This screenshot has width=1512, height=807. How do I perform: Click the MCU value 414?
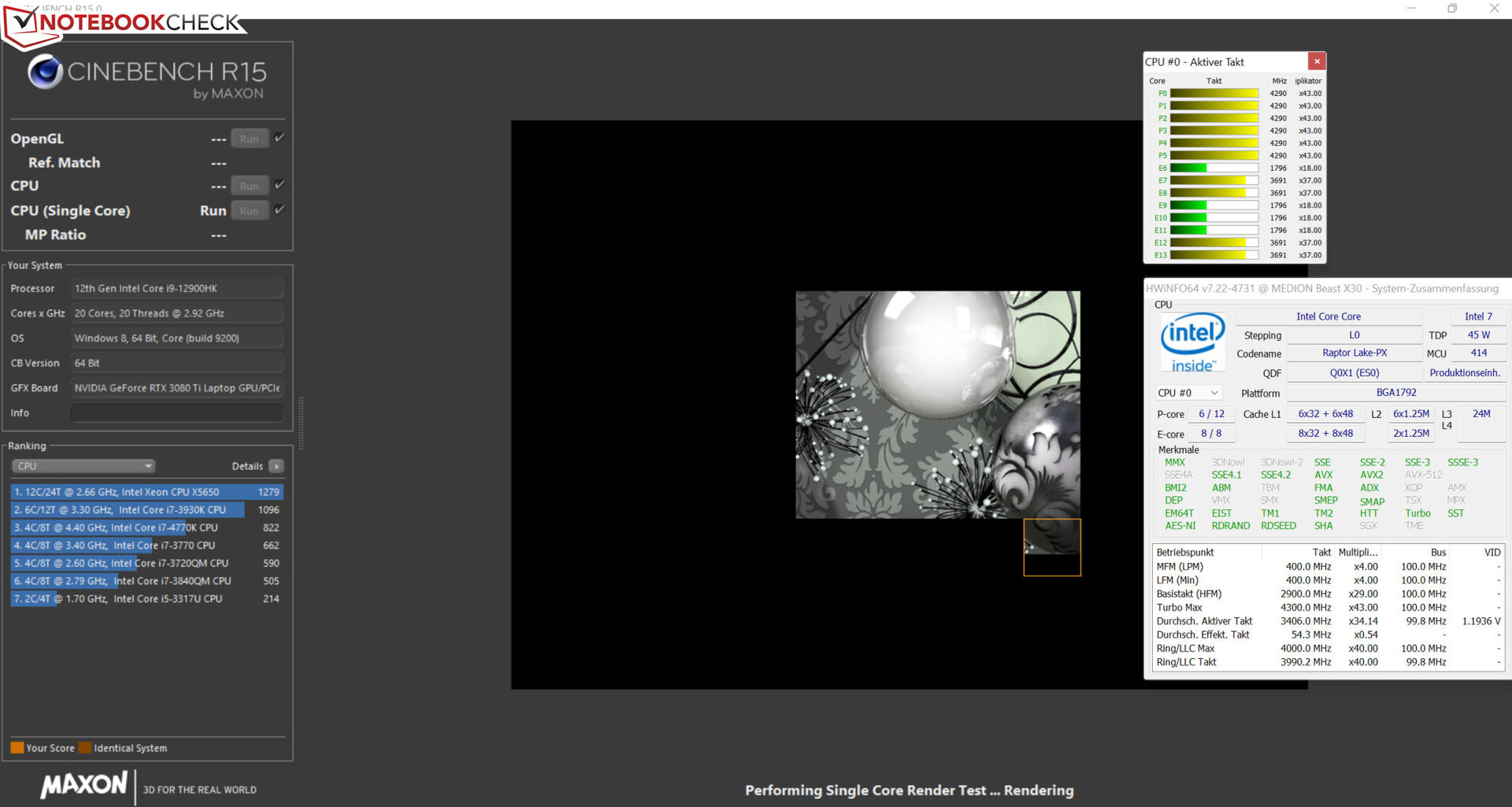[1478, 353]
